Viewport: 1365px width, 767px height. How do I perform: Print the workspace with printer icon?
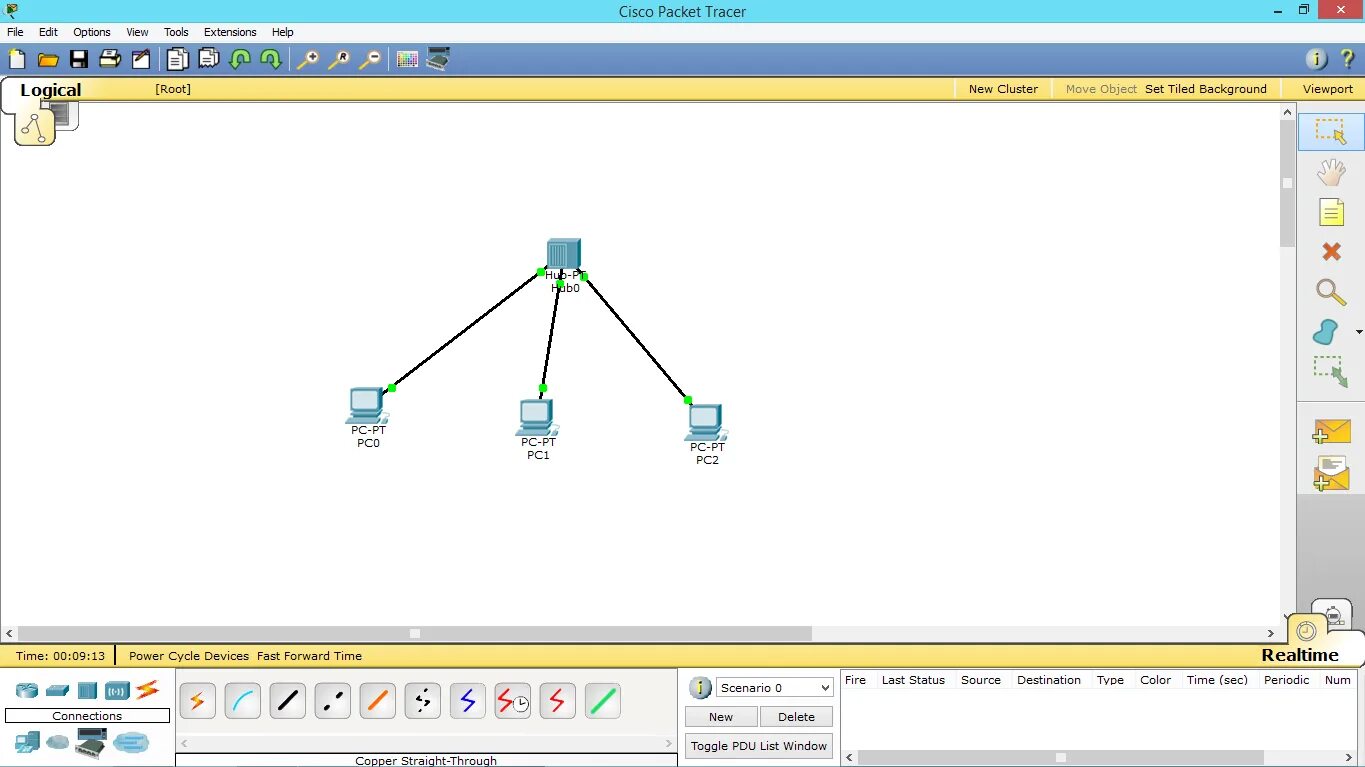click(110, 59)
